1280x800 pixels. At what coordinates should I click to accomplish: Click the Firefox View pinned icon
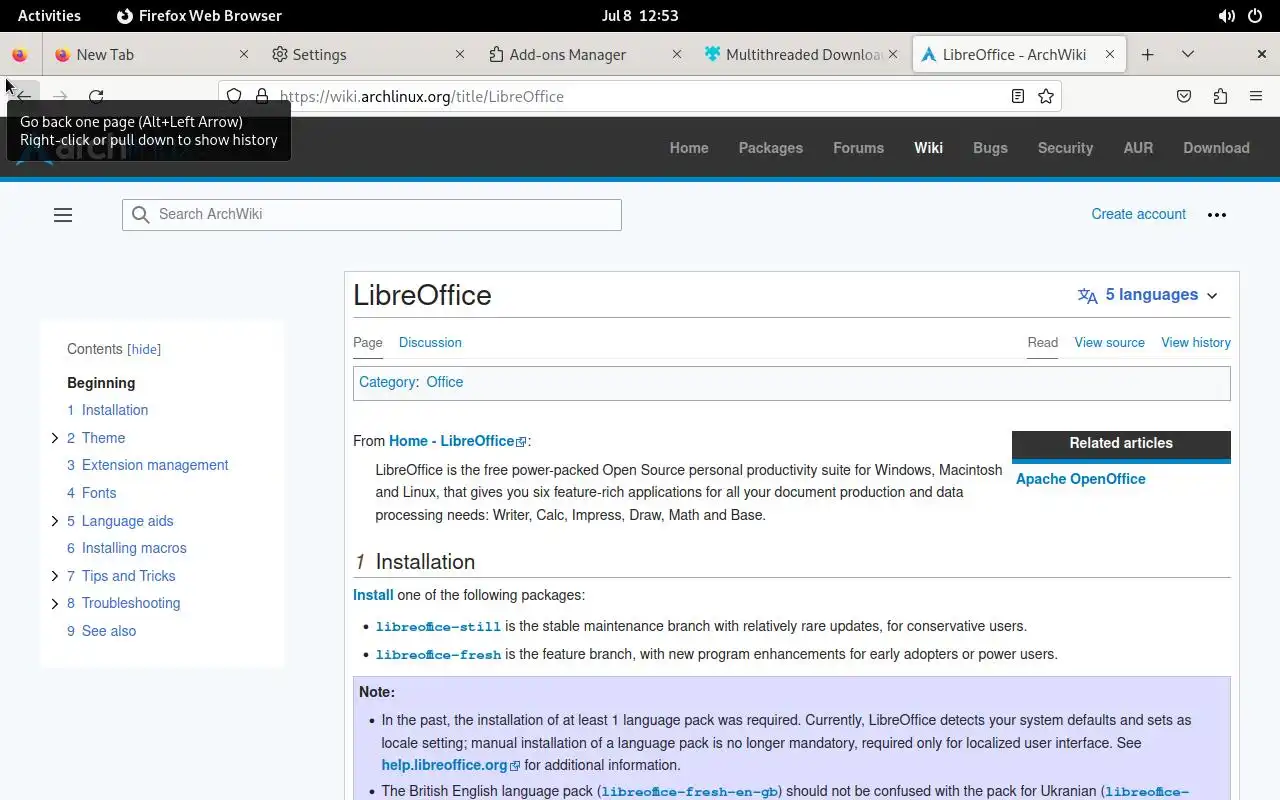point(20,55)
